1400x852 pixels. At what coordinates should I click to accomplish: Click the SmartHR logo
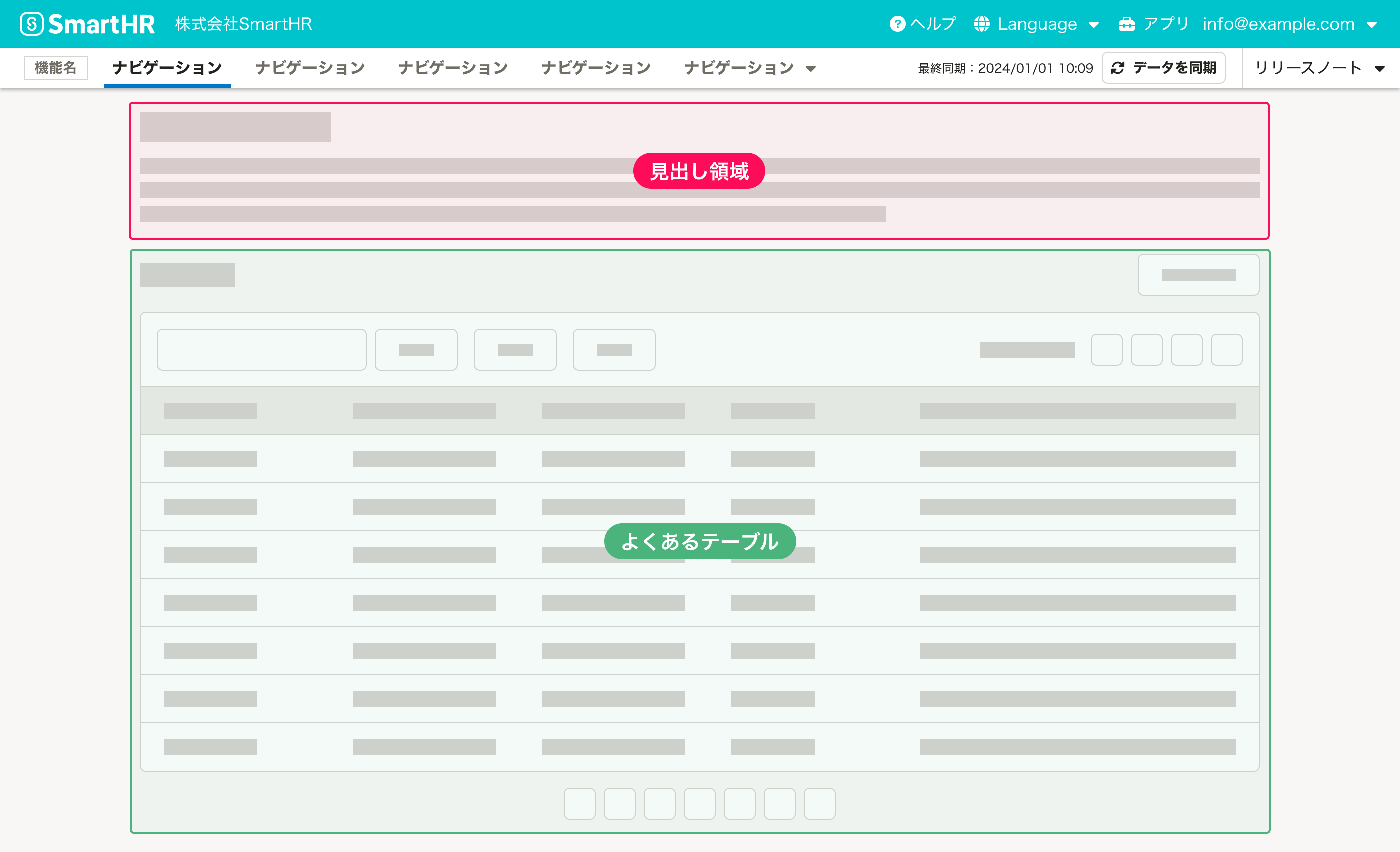(88, 24)
